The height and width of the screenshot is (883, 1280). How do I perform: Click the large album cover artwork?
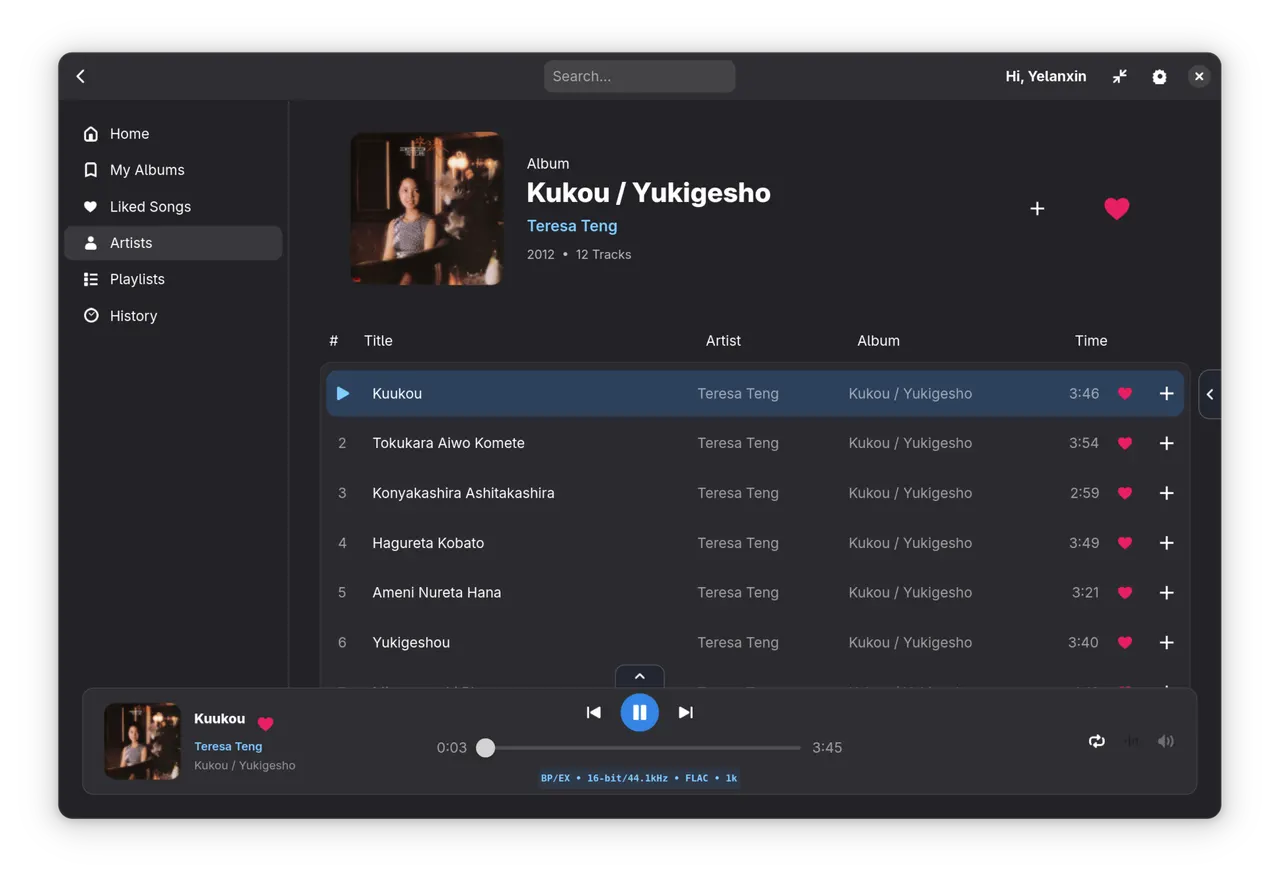click(427, 208)
